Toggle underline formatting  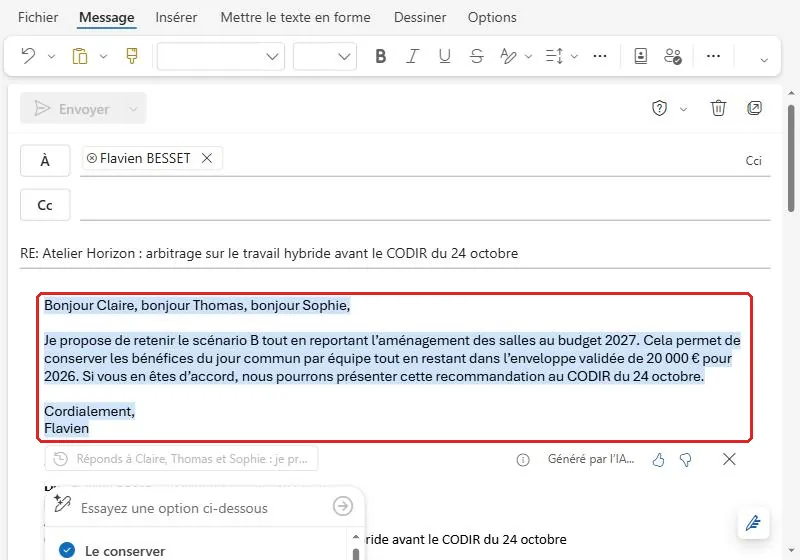pos(444,56)
